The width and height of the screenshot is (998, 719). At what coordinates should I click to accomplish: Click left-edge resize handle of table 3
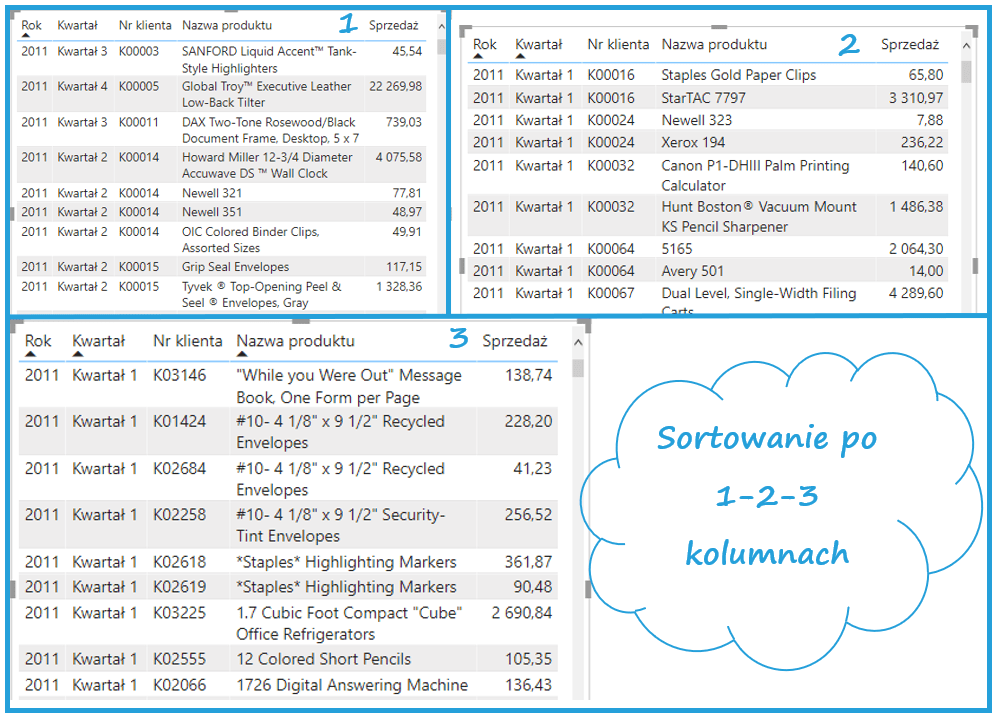pos(12,588)
